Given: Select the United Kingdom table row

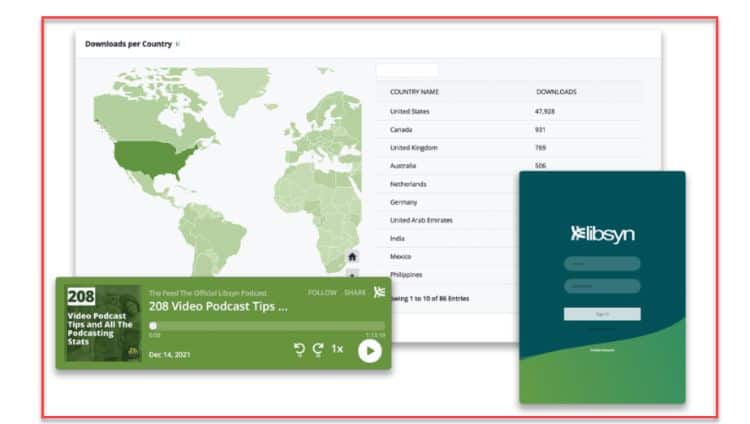Looking at the screenshot, I should (508, 148).
